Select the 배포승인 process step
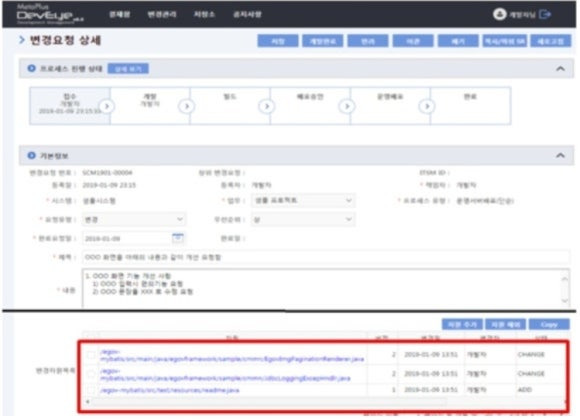This screenshot has width=580, height=420. click(310, 105)
